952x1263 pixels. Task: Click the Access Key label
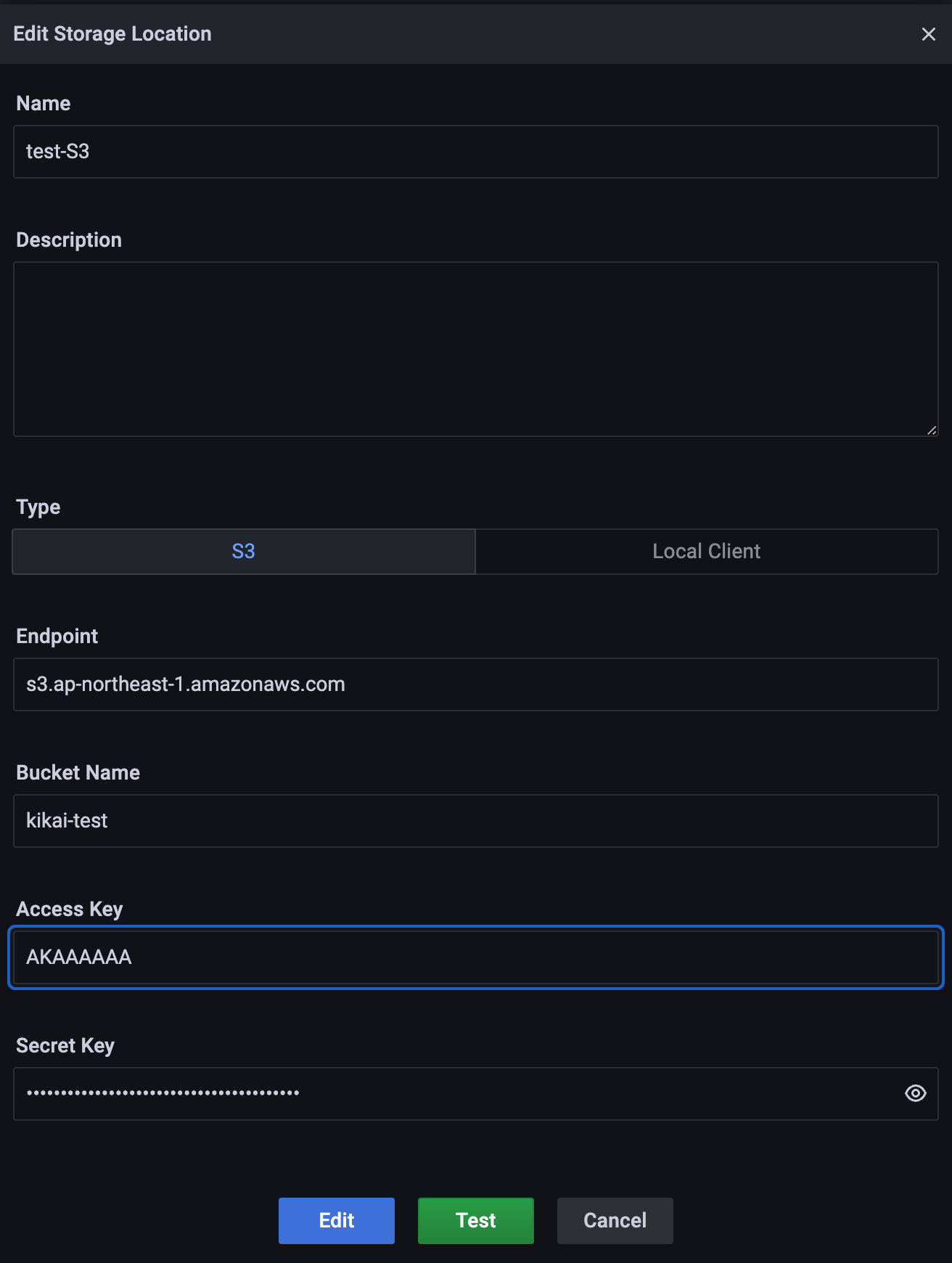tap(70, 910)
